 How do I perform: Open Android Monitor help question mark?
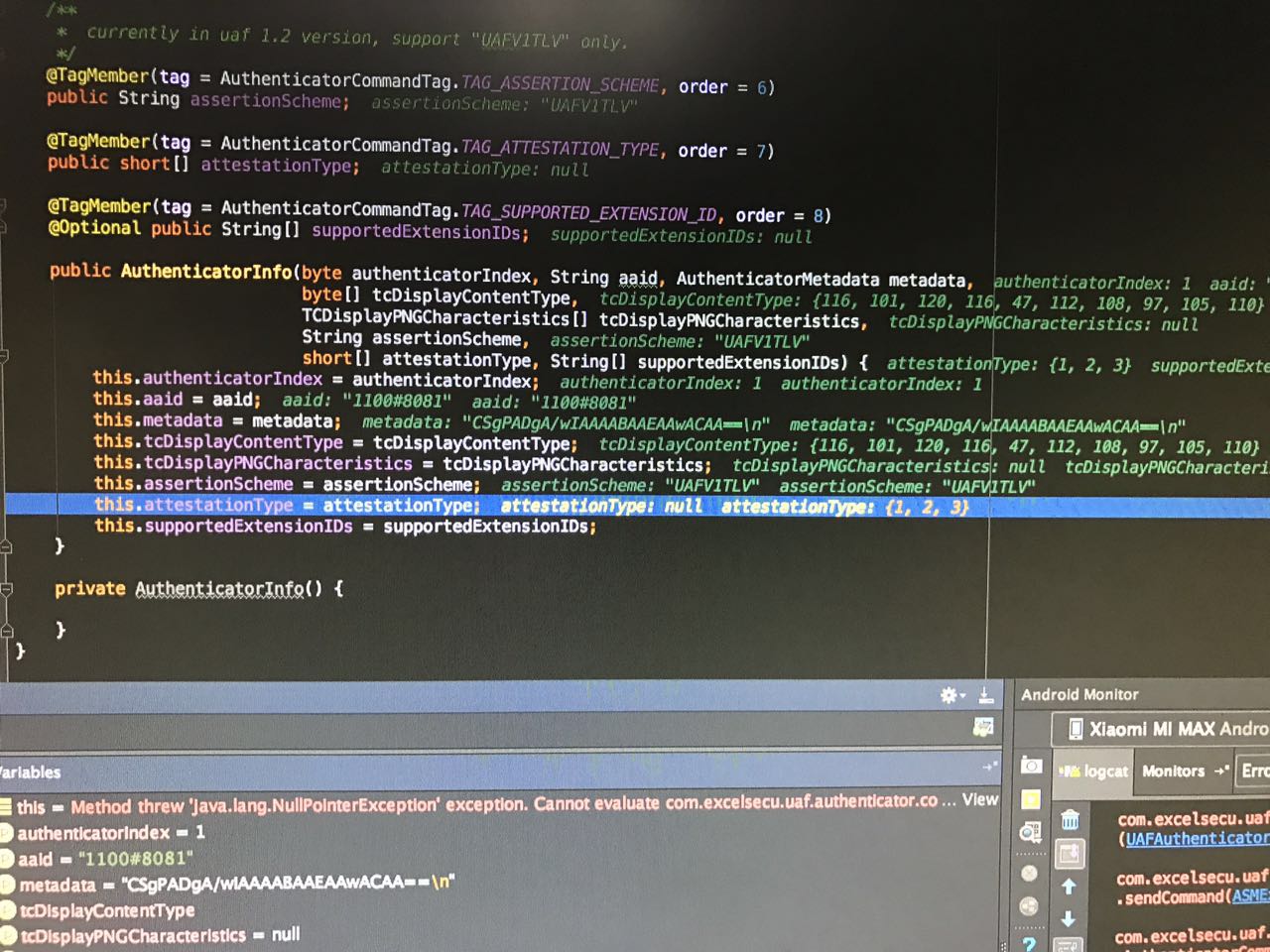click(1030, 943)
